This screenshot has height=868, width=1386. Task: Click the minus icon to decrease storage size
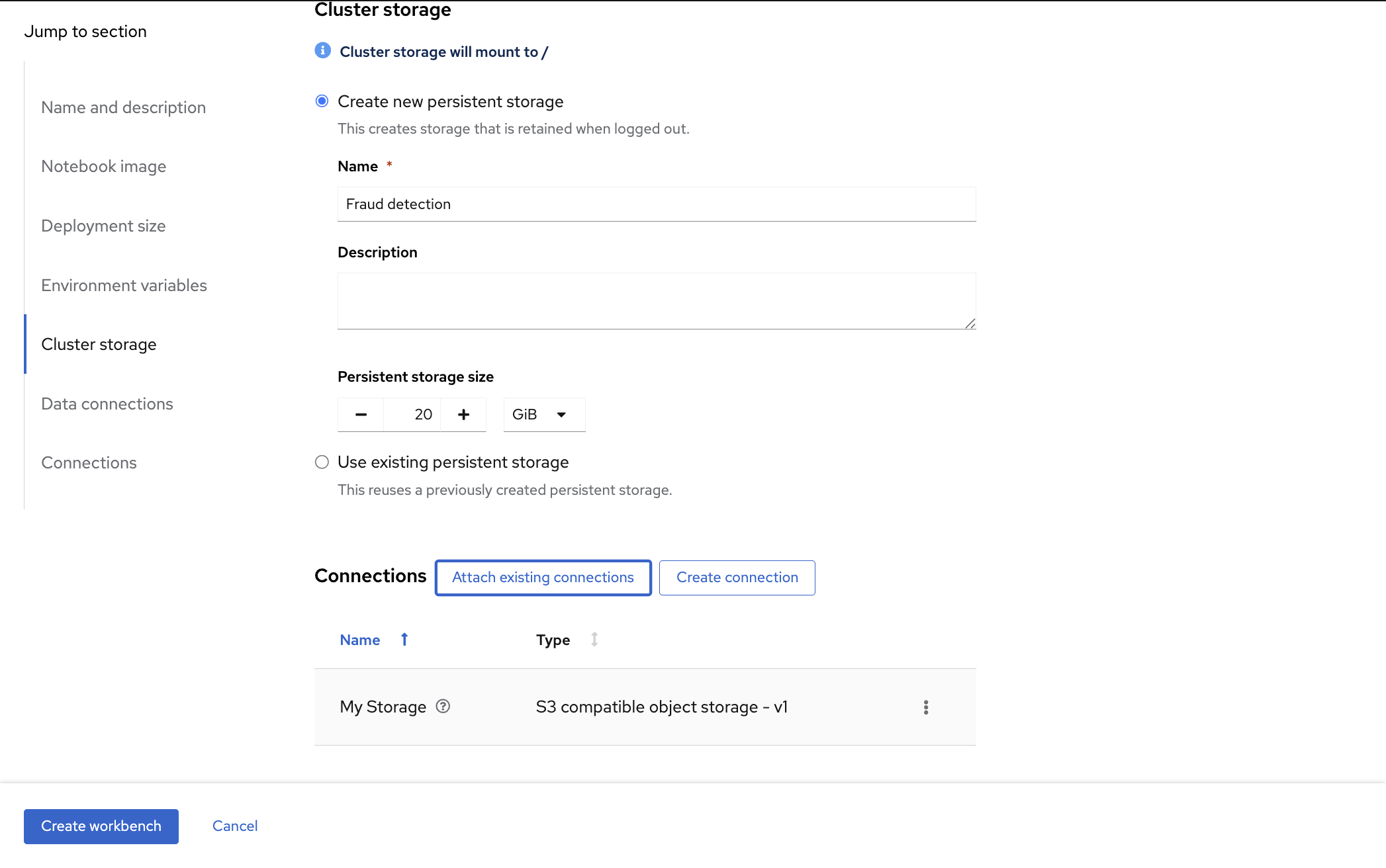pyautogui.click(x=361, y=415)
